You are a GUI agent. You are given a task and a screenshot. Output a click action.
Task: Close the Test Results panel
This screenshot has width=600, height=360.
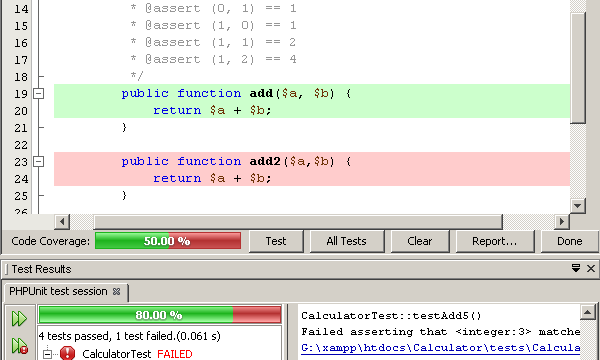[591, 269]
